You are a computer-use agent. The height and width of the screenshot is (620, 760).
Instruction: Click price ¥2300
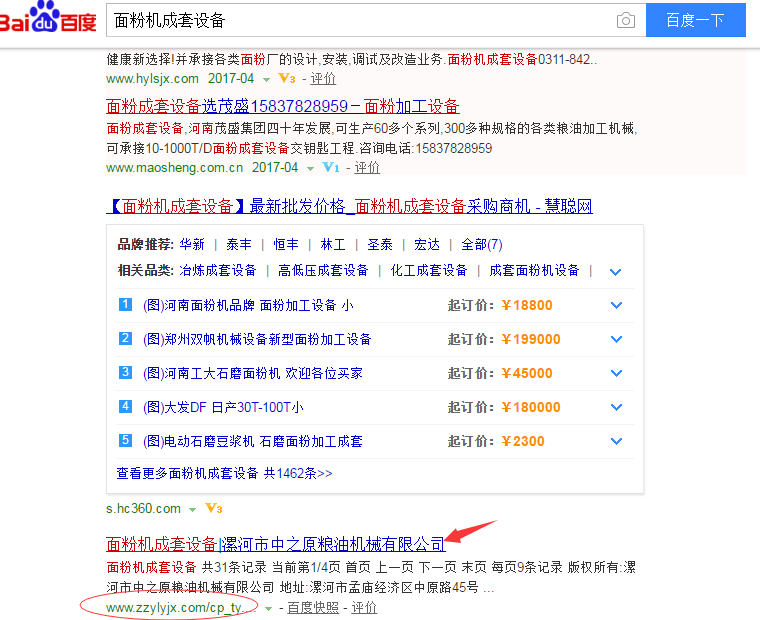(523, 441)
